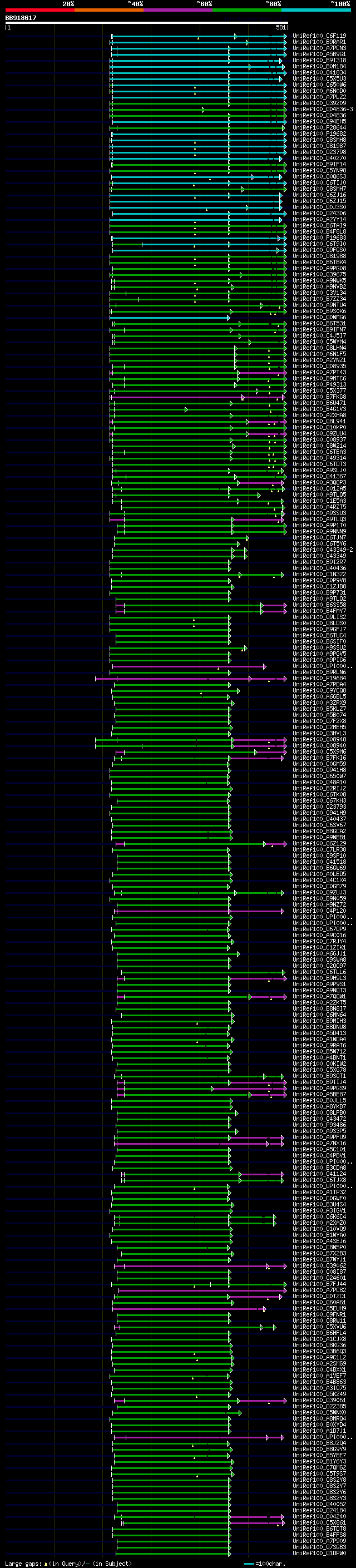Click the UniRef100_Q40436 label

[x=319, y=568]
